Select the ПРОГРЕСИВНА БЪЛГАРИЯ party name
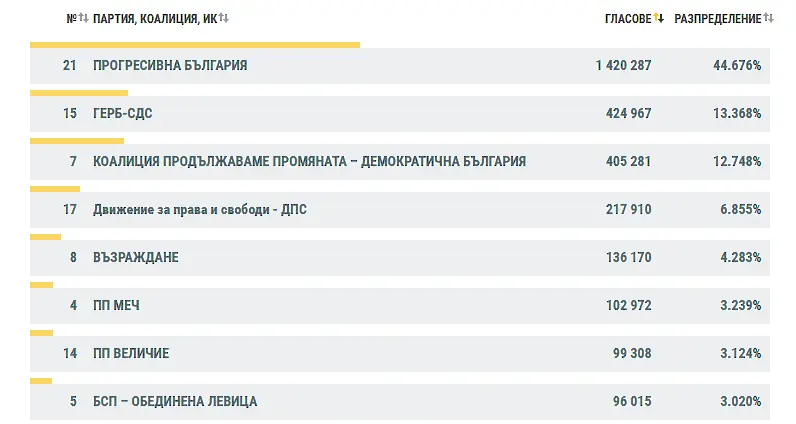 170,66
